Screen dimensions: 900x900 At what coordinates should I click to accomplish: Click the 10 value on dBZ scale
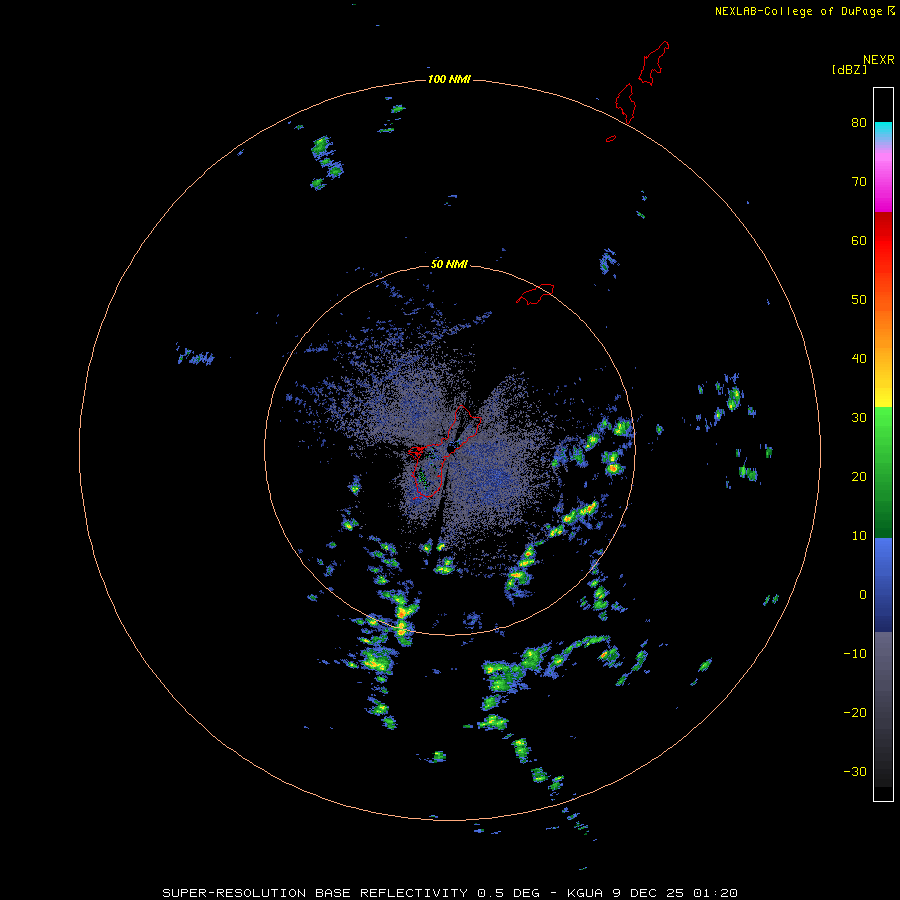[x=859, y=536]
